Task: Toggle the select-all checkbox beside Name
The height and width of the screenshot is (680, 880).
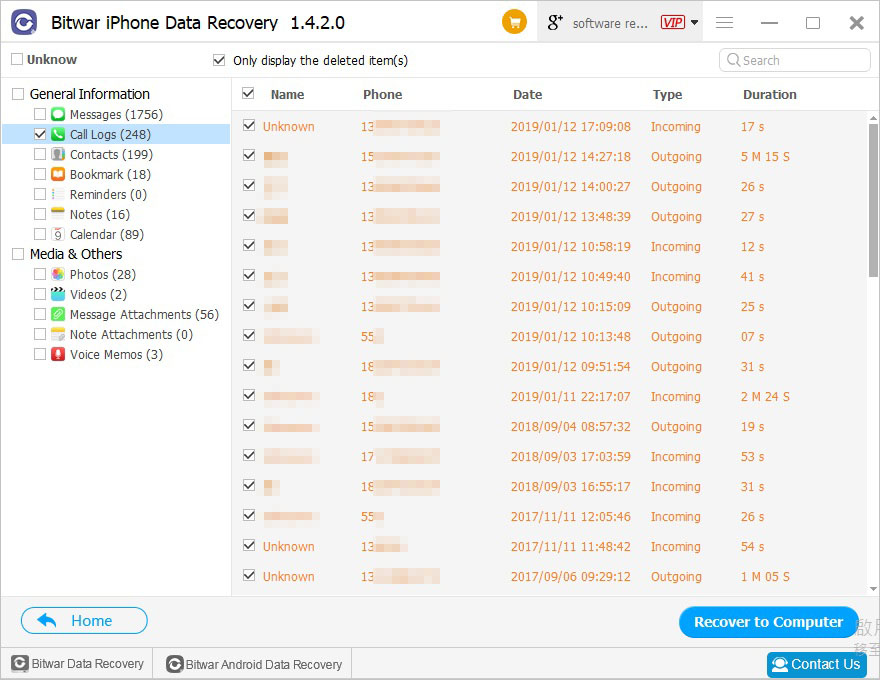Action: point(248,94)
